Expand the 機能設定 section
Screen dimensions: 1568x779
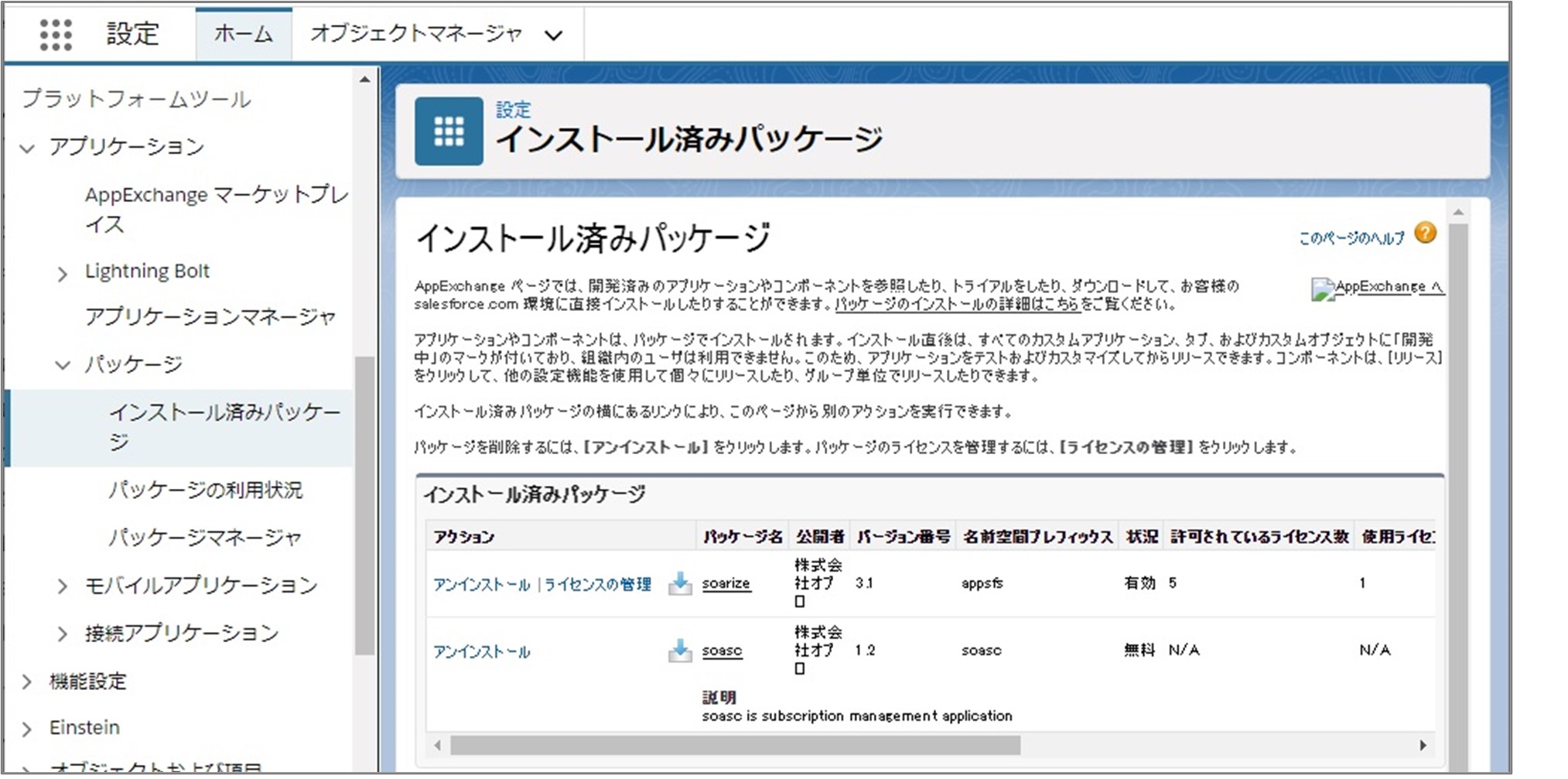27,682
